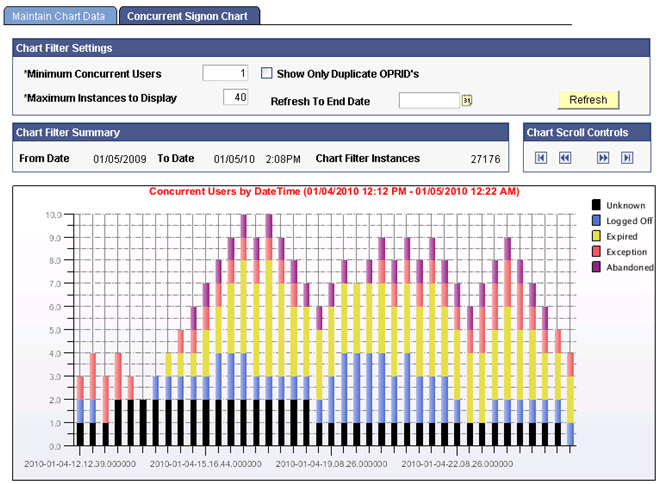Click the Refresh button

pyautogui.click(x=588, y=100)
